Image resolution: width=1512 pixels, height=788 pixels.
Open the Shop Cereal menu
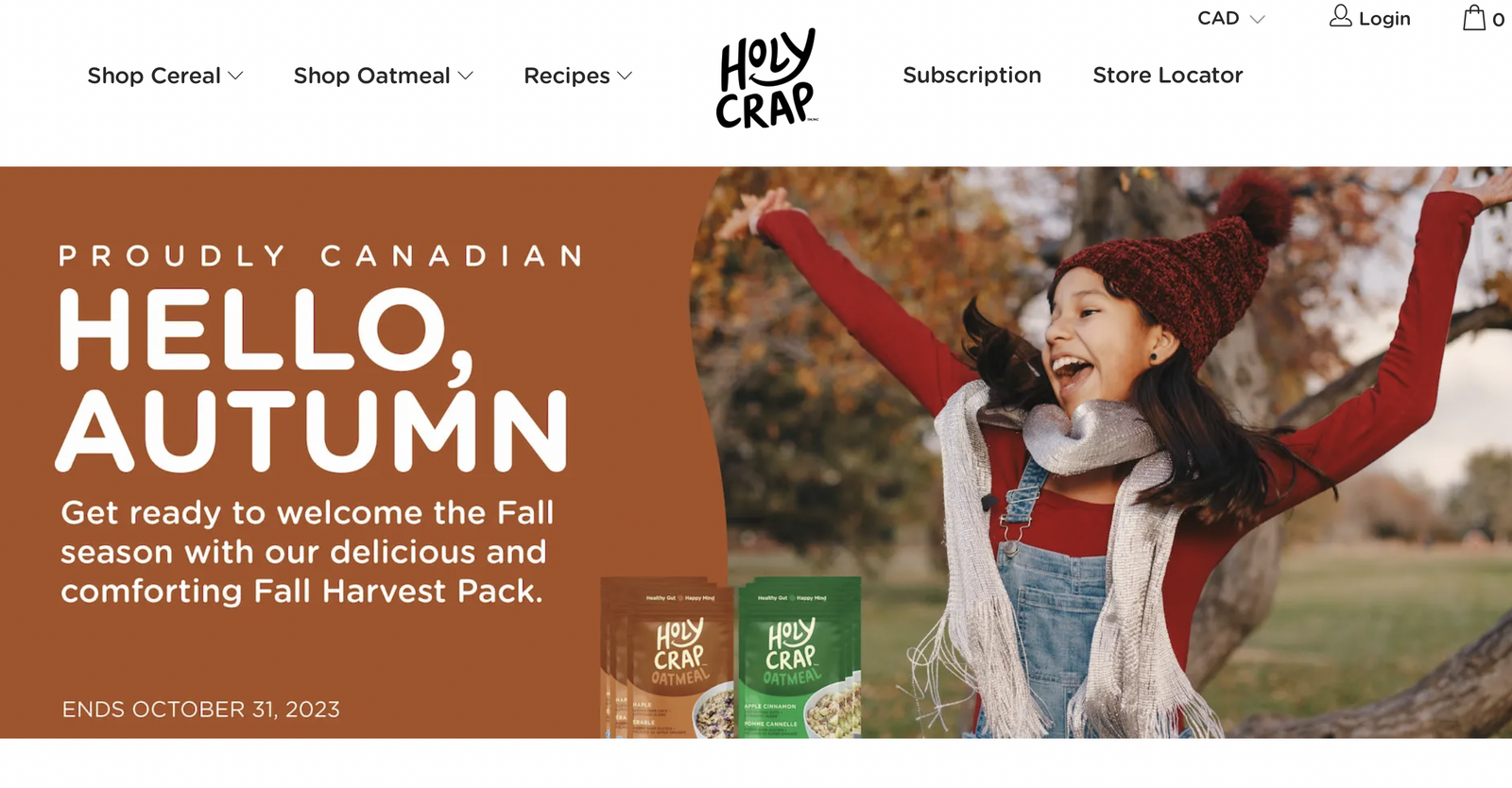click(x=154, y=76)
